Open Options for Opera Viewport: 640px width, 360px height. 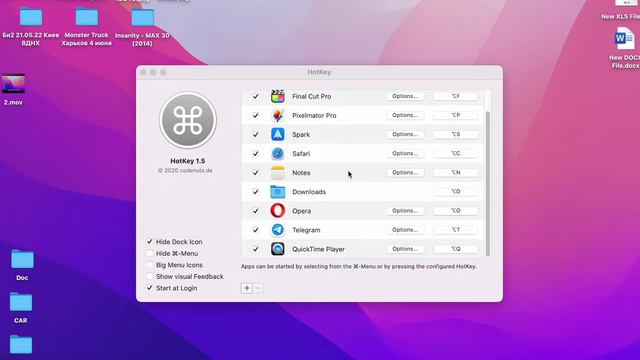point(405,211)
